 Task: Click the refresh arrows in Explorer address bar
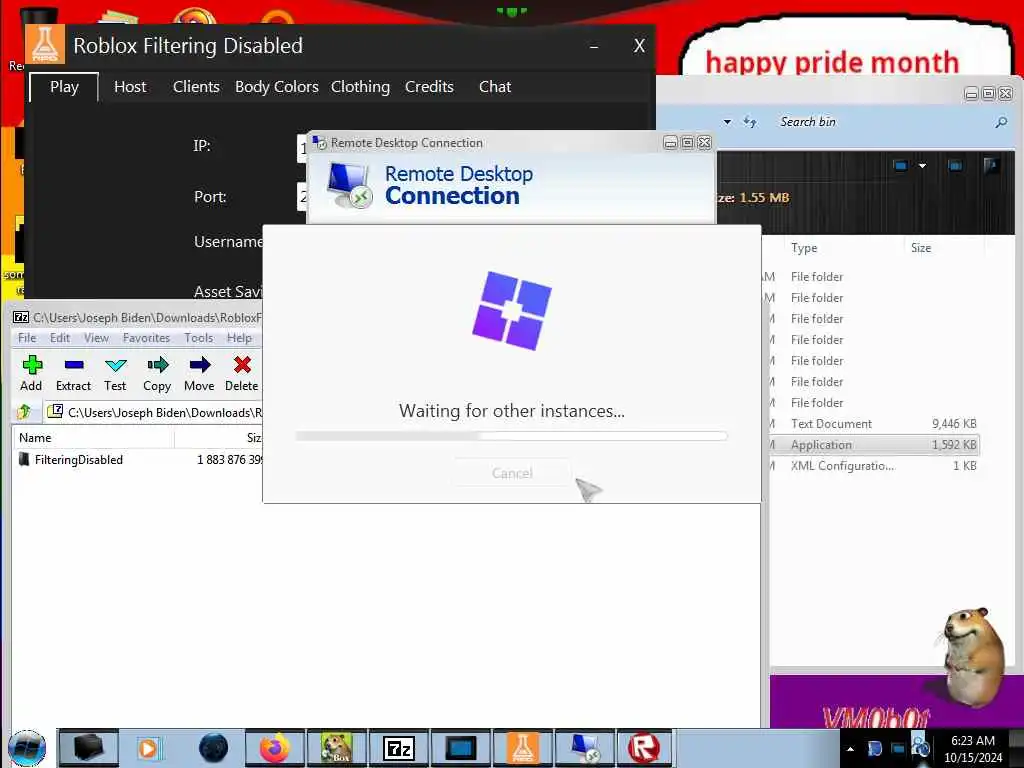coord(750,122)
